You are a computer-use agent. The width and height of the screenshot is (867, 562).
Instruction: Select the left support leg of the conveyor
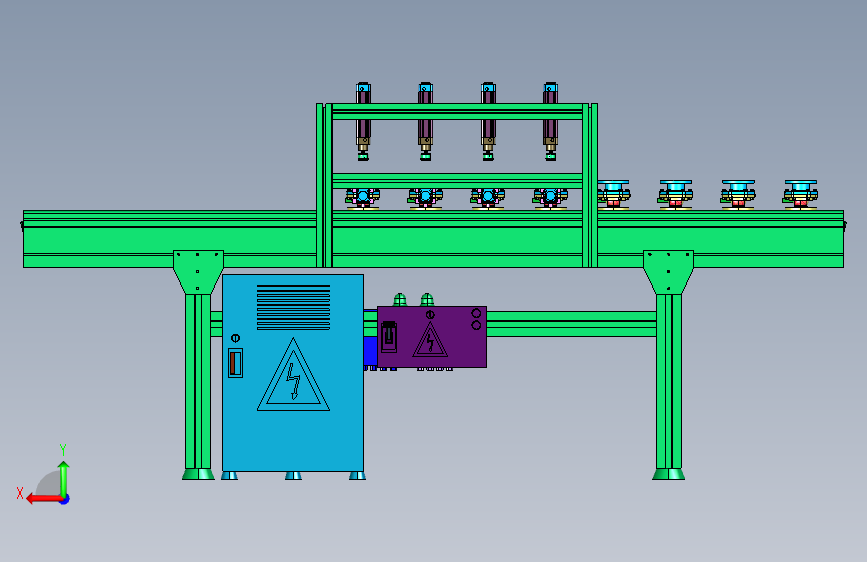(x=198, y=382)
